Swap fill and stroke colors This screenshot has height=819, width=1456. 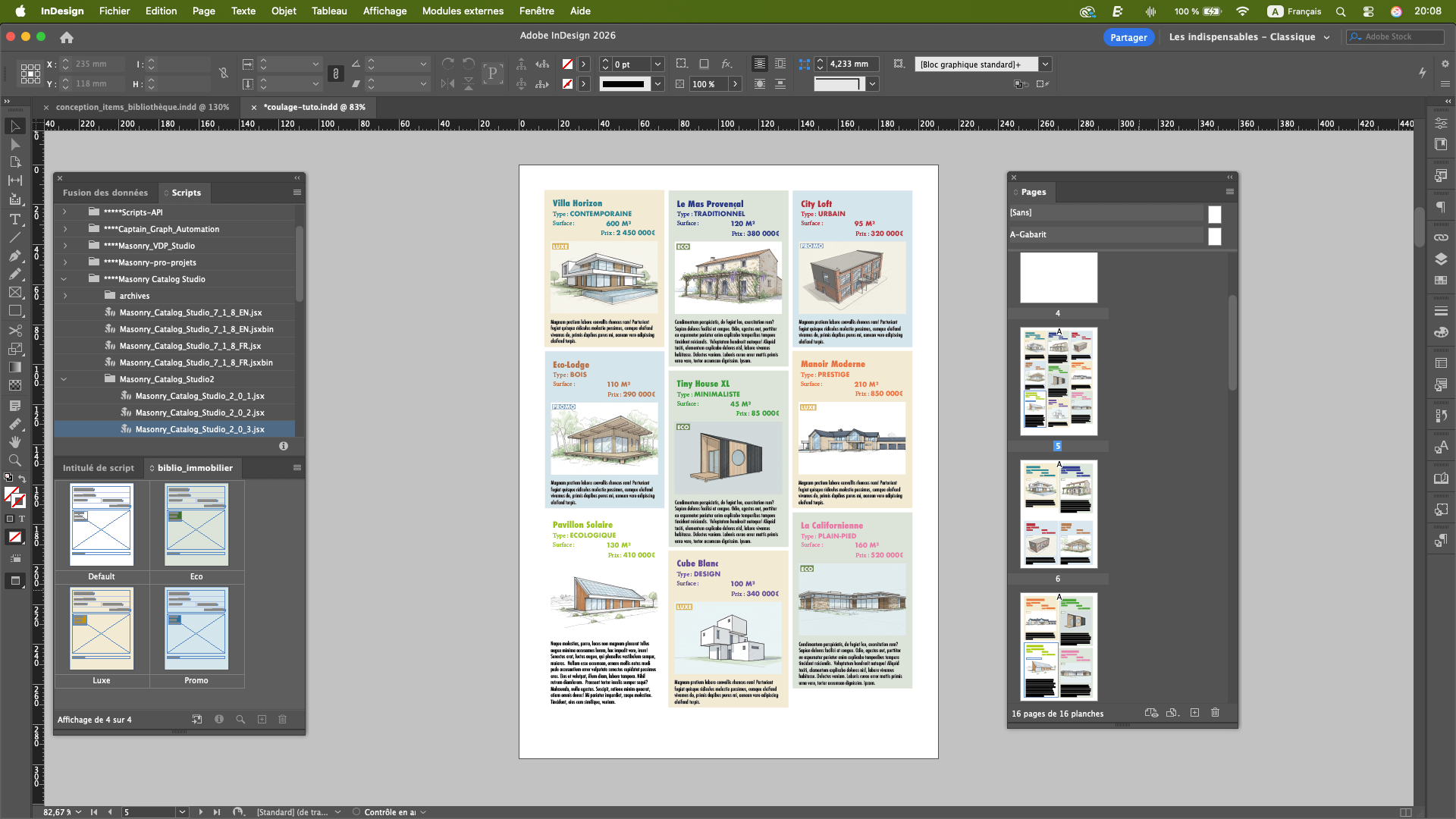[22, 479]
